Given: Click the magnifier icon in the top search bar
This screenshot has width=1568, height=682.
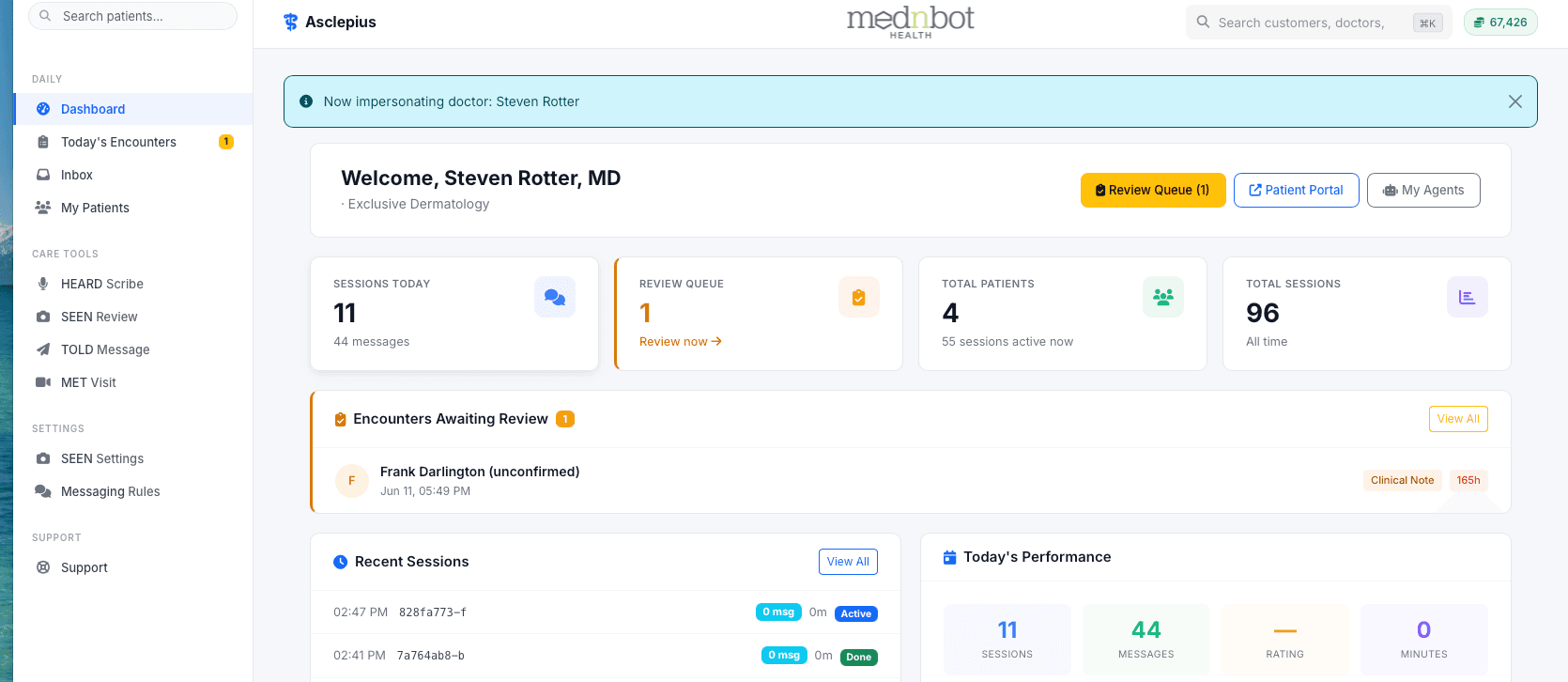Looking at the screenshot, I should [1203, 22].
